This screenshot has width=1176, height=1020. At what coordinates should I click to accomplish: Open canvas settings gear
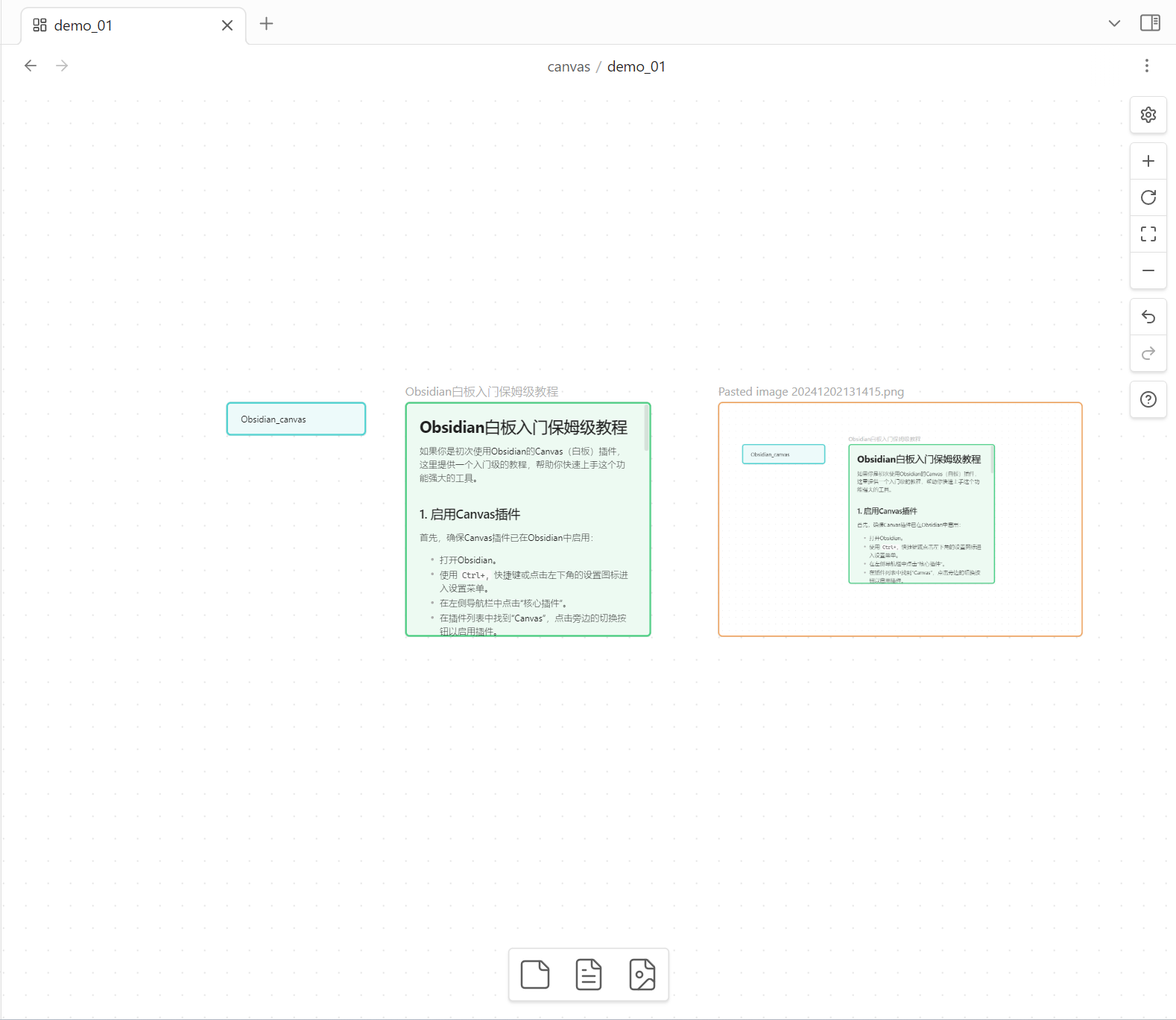(1148, 115)
